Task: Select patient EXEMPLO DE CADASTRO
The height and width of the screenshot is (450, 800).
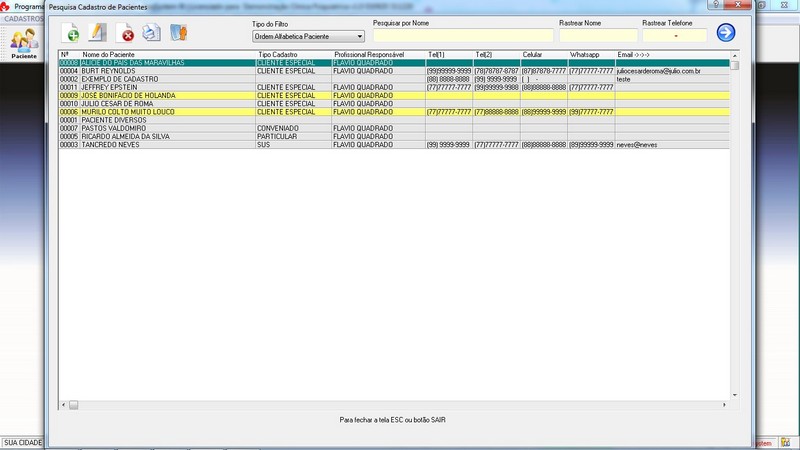Action: pyautogui.click(x=394, y=79)
